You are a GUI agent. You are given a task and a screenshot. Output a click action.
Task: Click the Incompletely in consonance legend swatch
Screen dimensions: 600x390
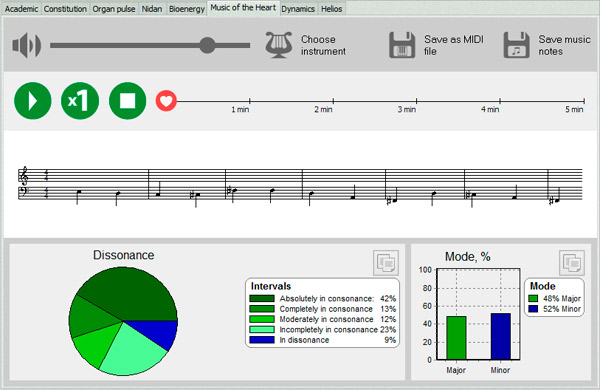(x=262, y=330)
